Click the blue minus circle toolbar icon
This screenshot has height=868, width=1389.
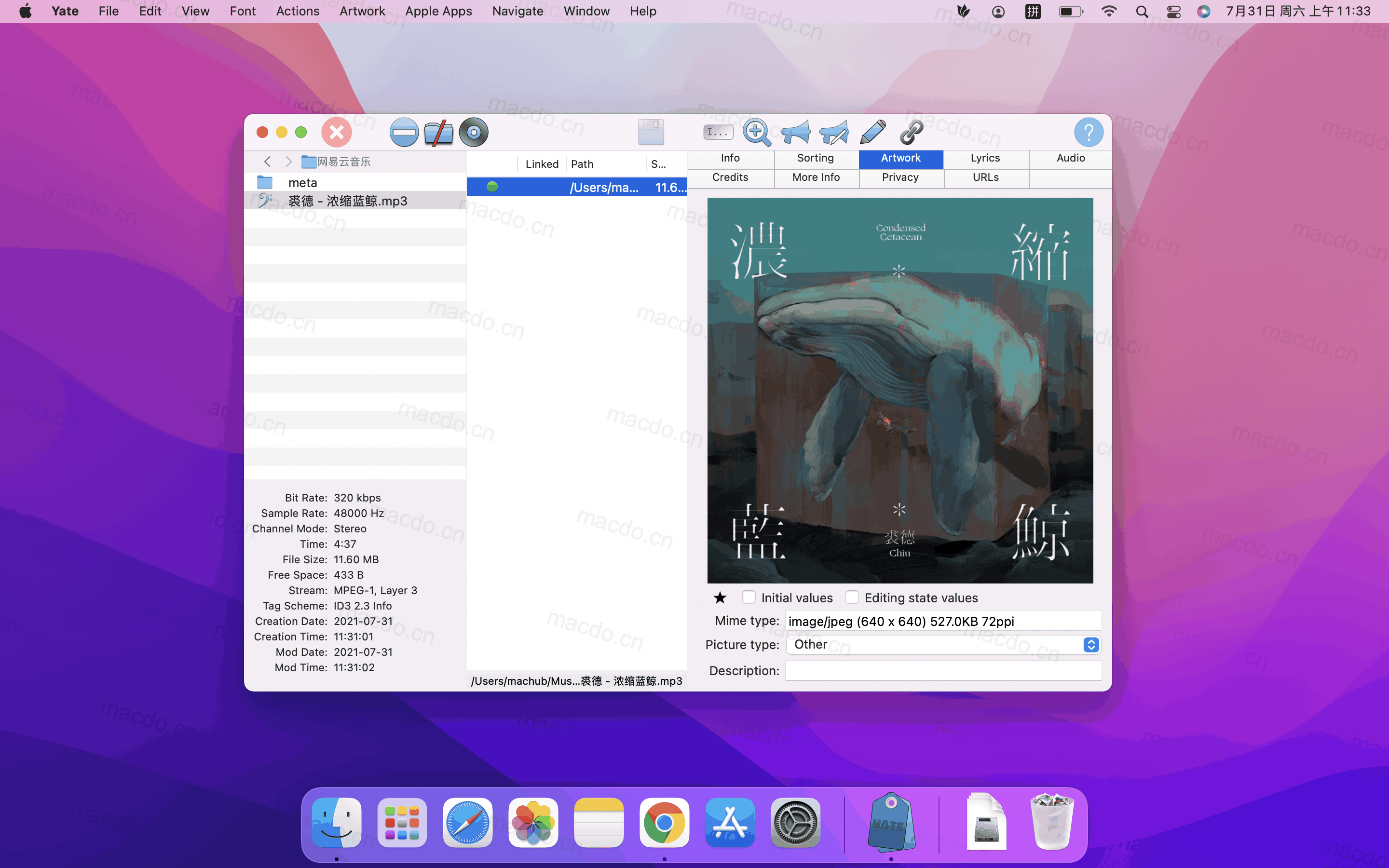(x=404, y=132)
